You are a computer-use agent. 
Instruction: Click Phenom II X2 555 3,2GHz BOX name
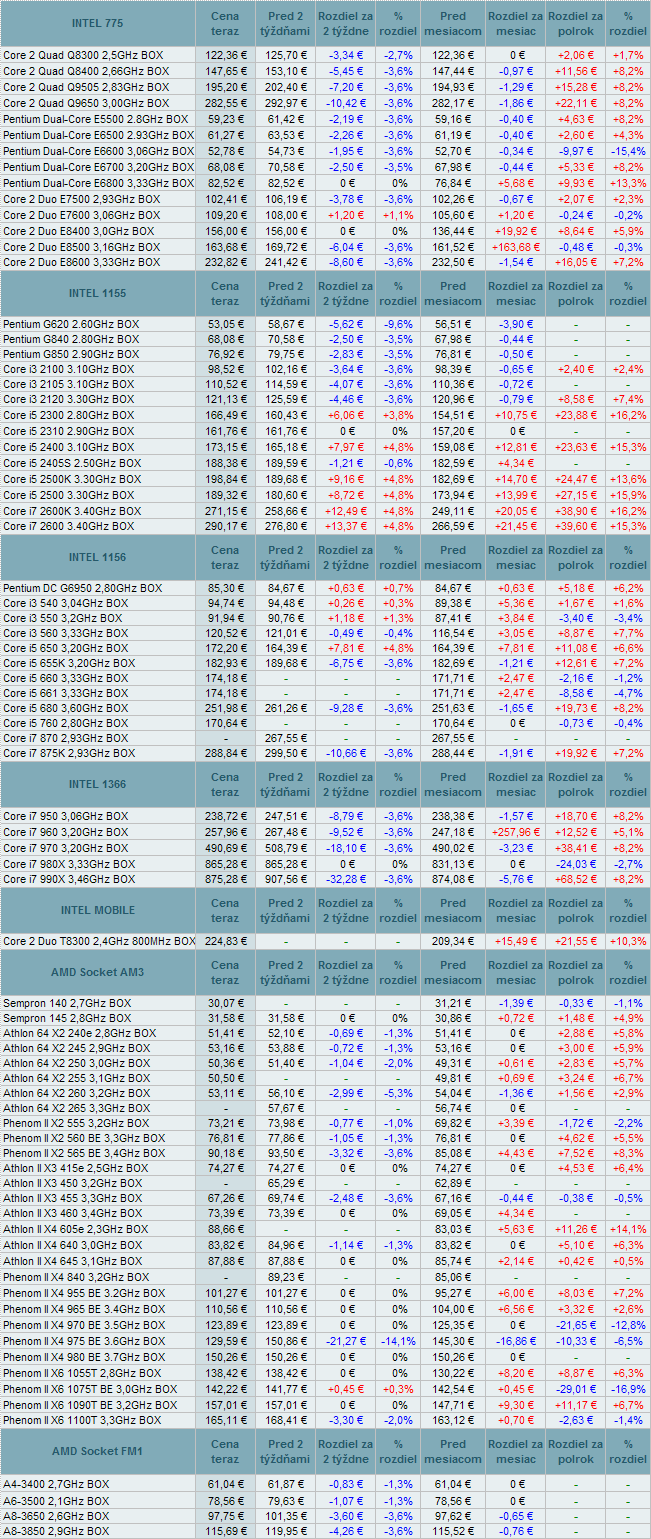point(75,1125)
